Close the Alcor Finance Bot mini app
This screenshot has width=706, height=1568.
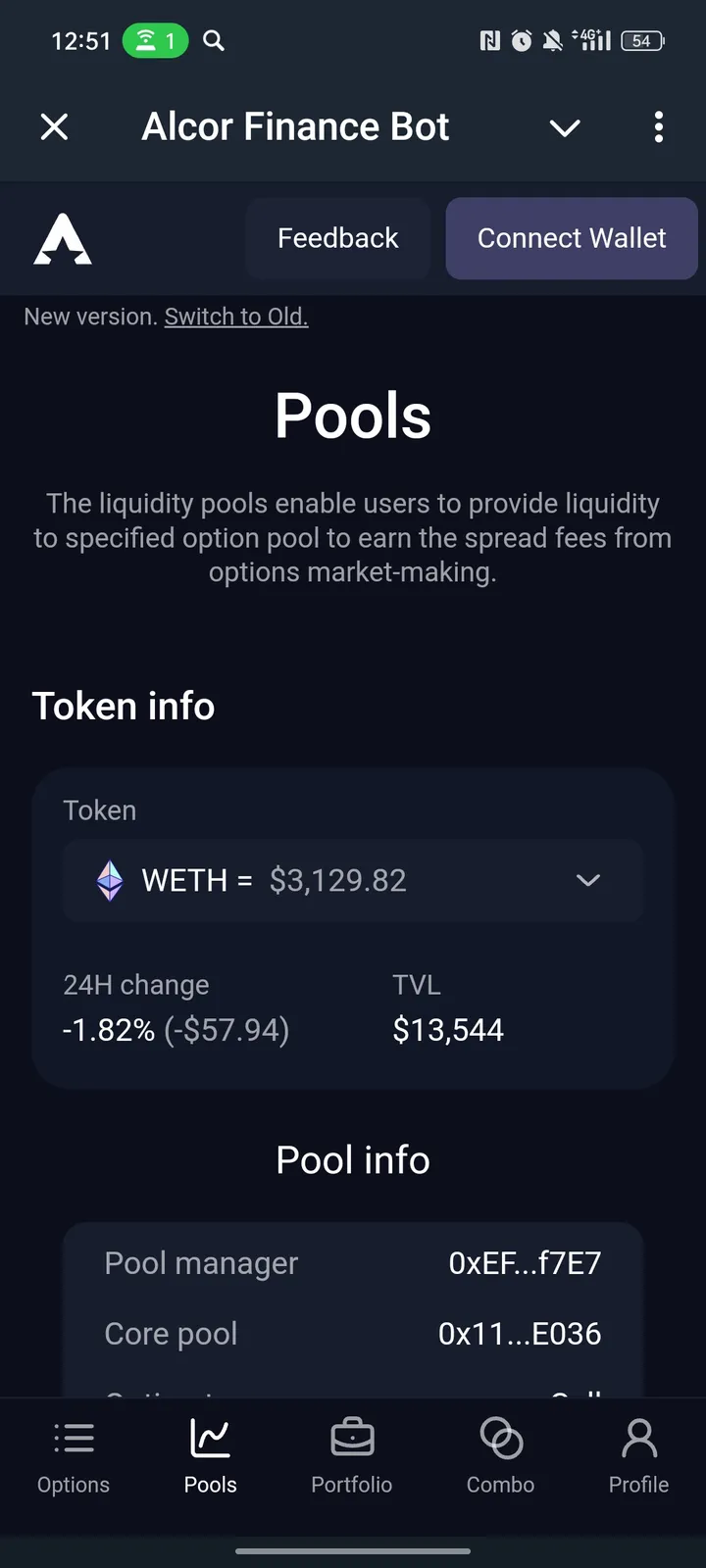click(x=55, y=126)
